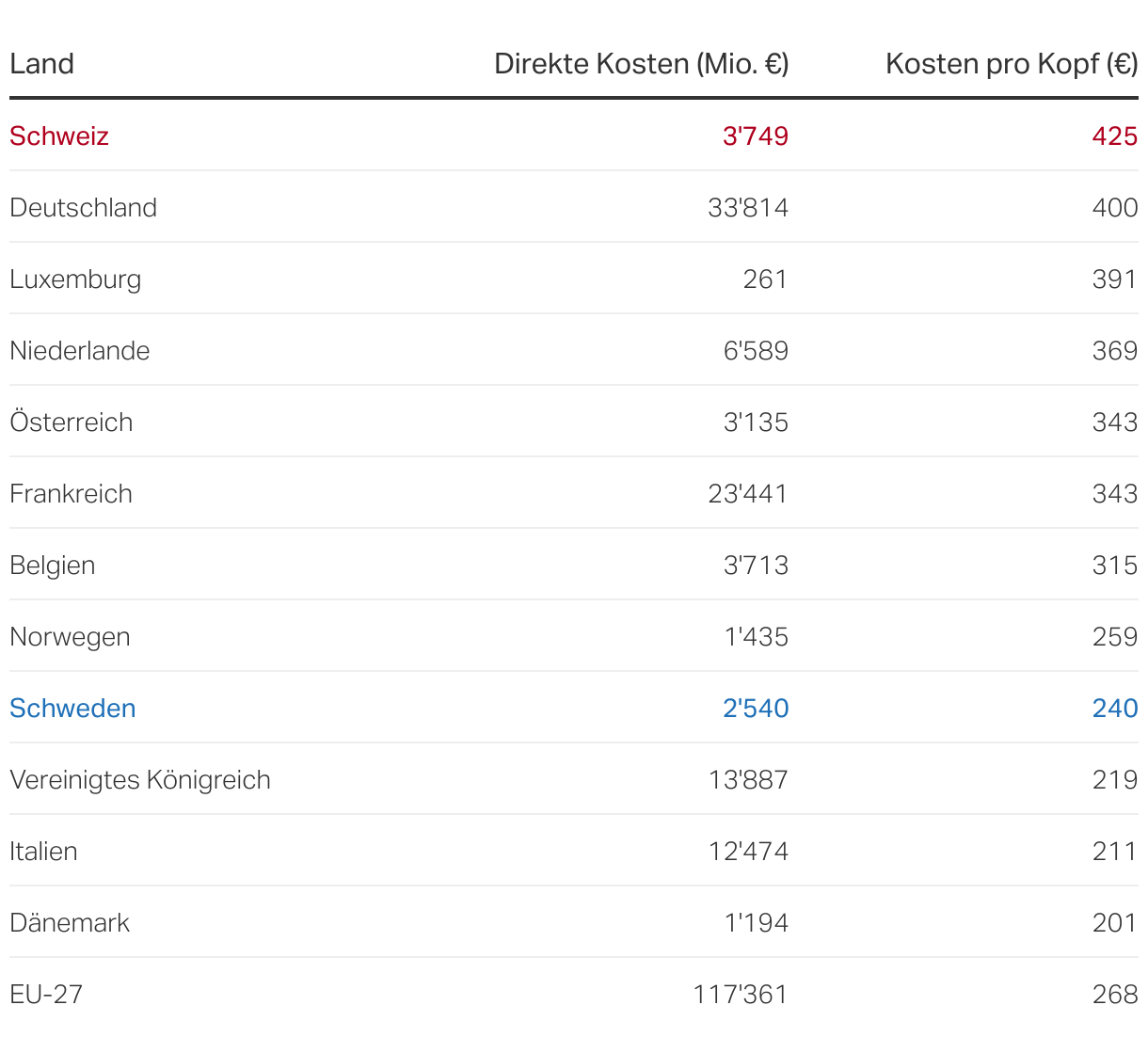Select the Deutschland row label

pos(84,208)
